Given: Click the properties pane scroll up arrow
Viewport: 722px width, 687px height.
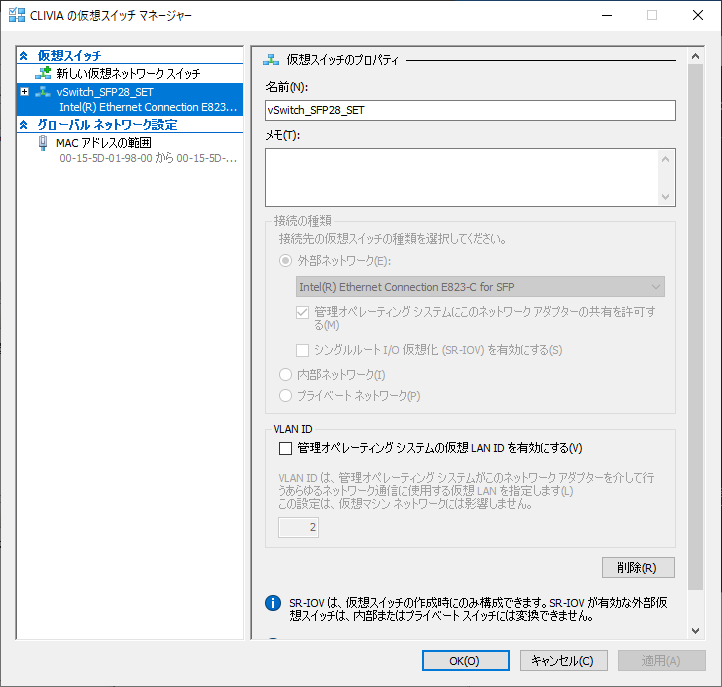Looking at the screenshot, I should pos(696,56).
